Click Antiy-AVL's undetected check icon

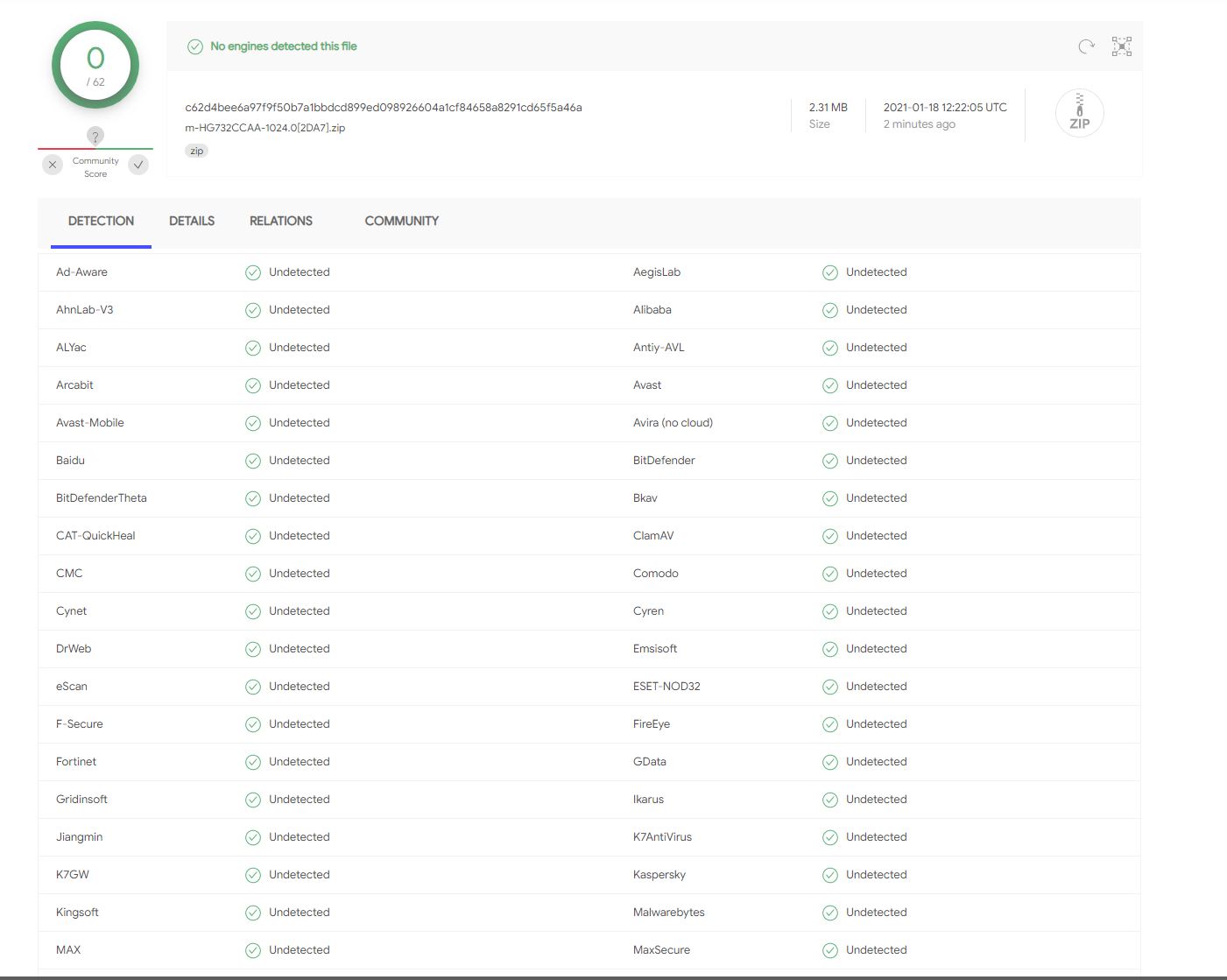coord(830,348)
